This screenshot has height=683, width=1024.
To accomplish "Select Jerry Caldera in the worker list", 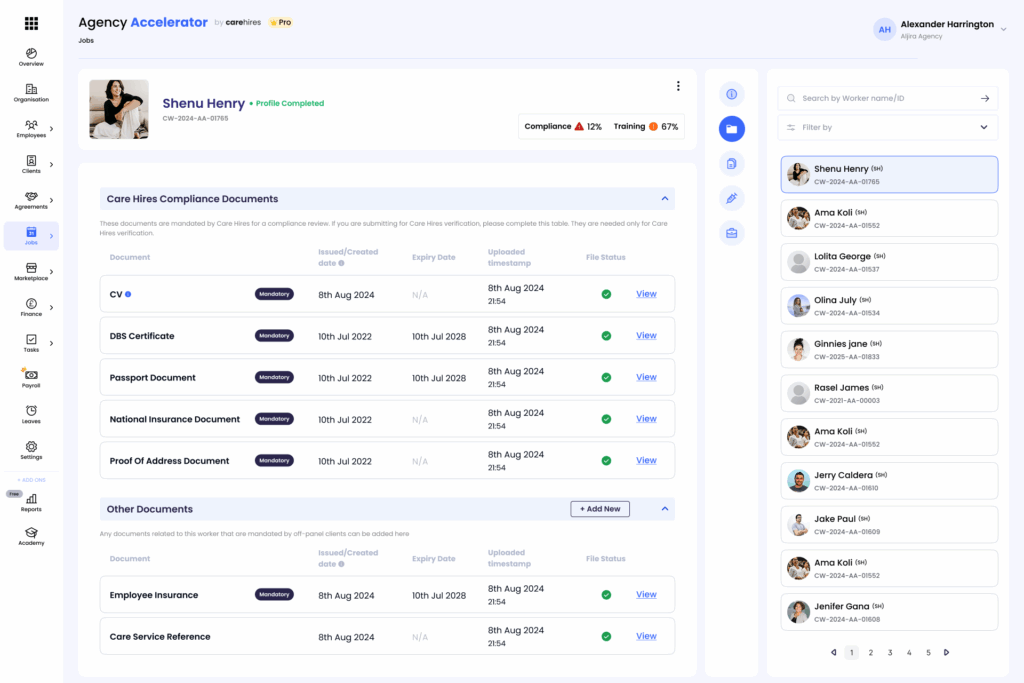I will point(888,481).
